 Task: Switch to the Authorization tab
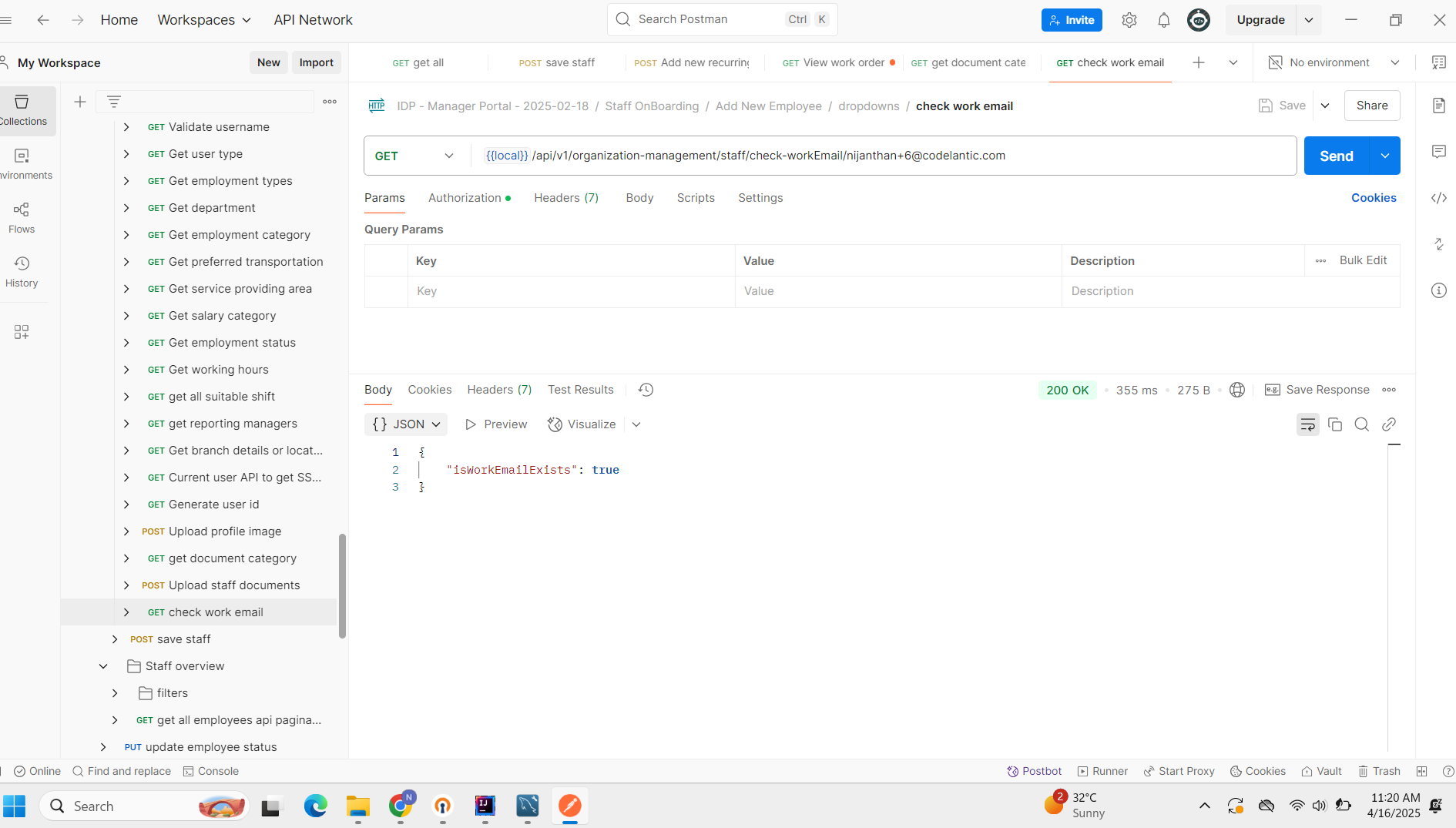coord(469,198)
